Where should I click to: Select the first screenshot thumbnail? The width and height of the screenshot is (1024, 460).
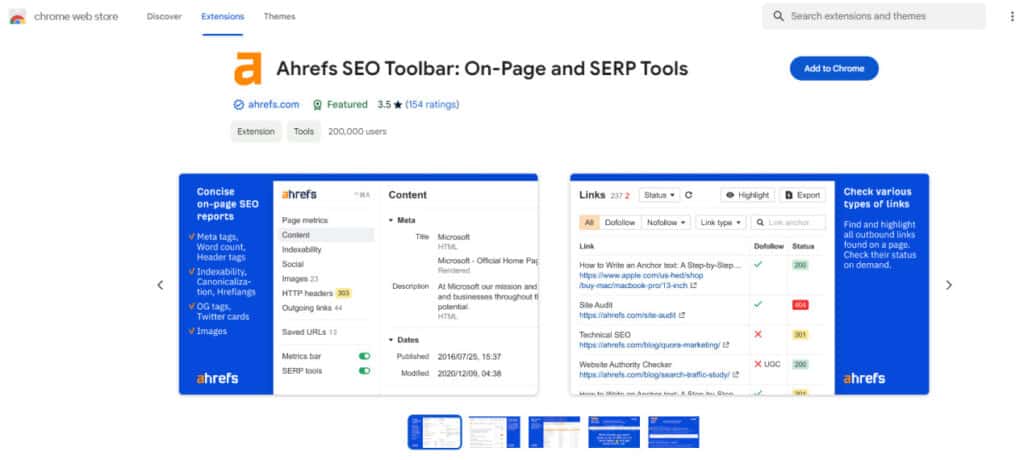point(435,432)
